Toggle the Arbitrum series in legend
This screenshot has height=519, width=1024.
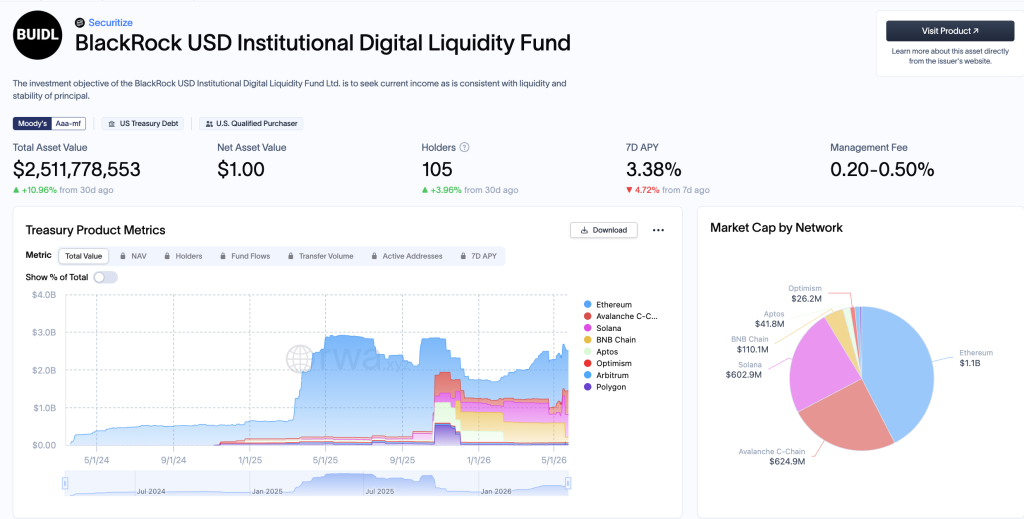[607, 375]
